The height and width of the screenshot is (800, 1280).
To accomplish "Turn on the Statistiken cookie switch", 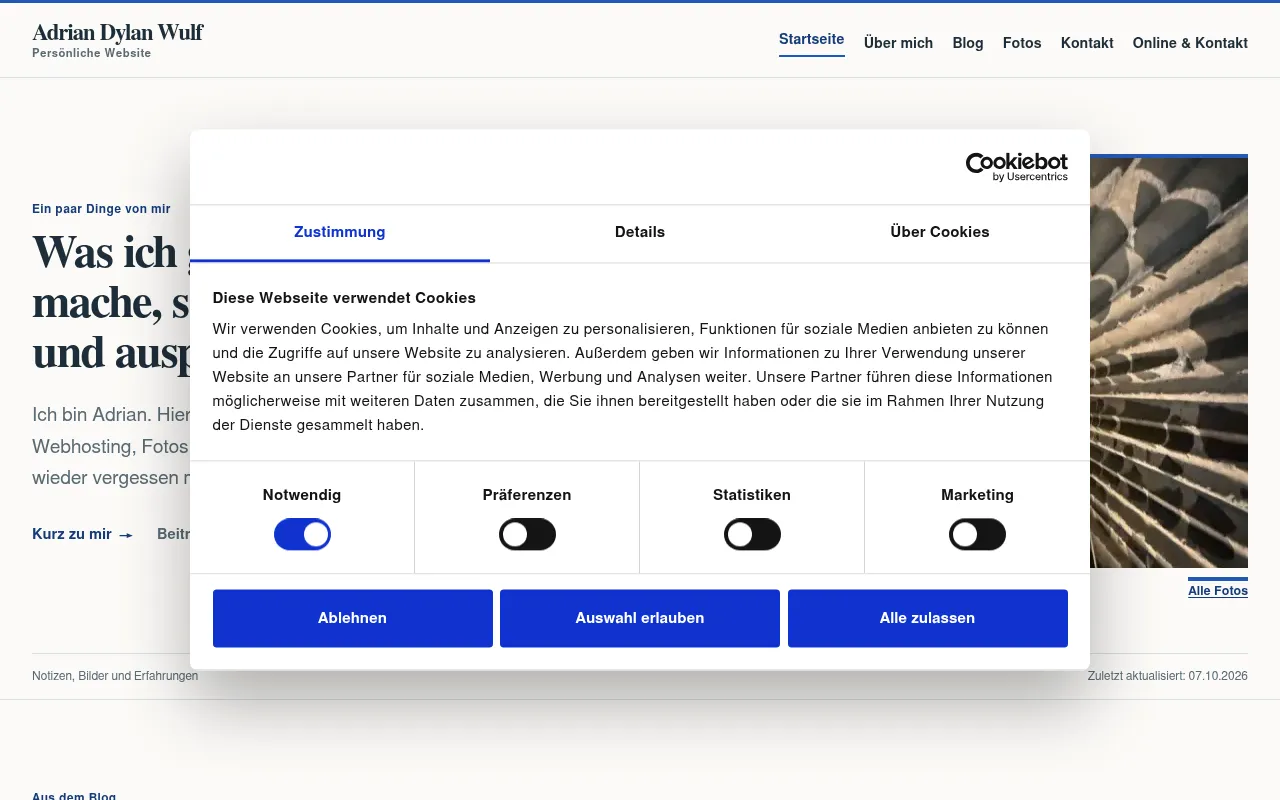I will (x=752, y=535).
